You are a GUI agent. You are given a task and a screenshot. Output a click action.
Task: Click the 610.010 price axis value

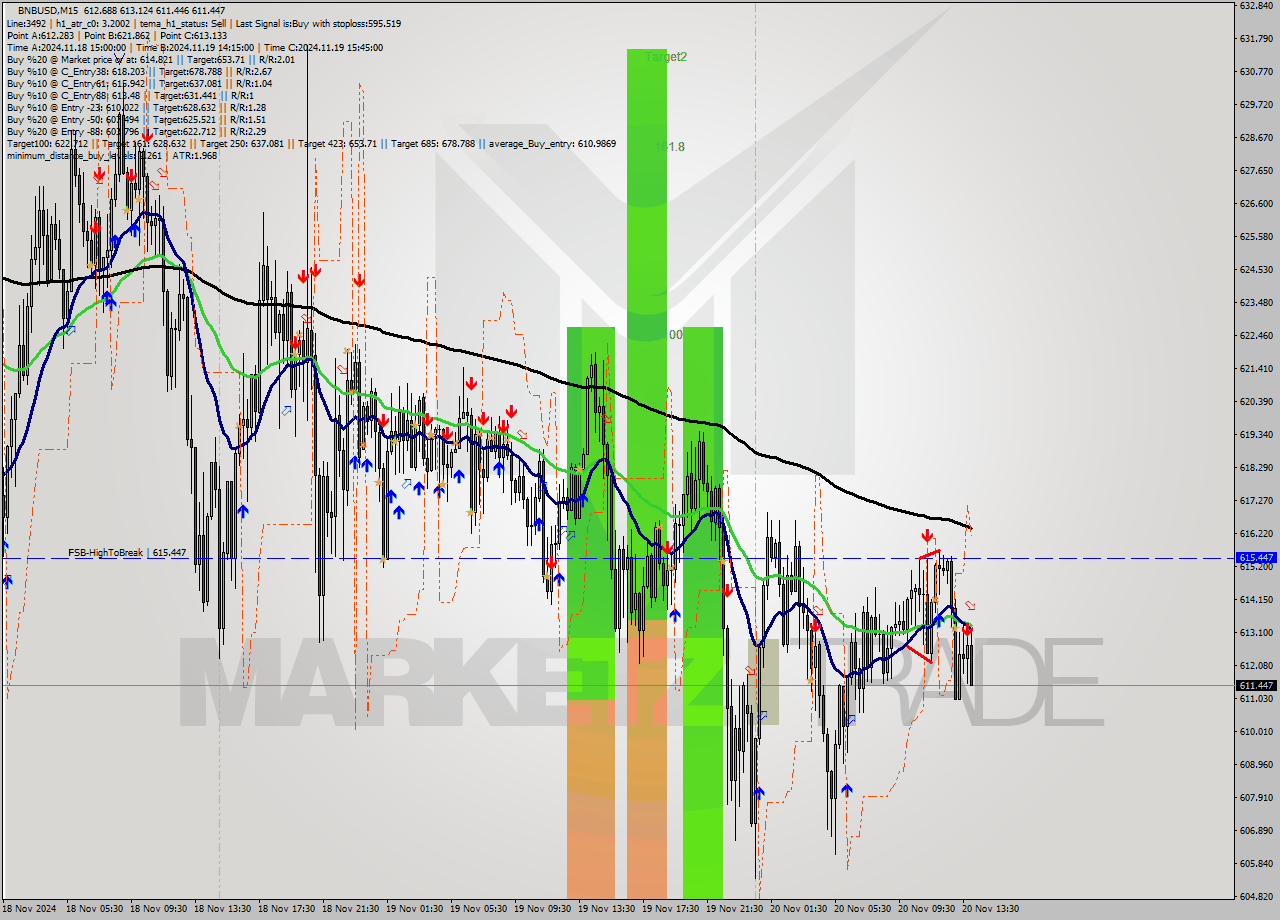point(1255,731)
